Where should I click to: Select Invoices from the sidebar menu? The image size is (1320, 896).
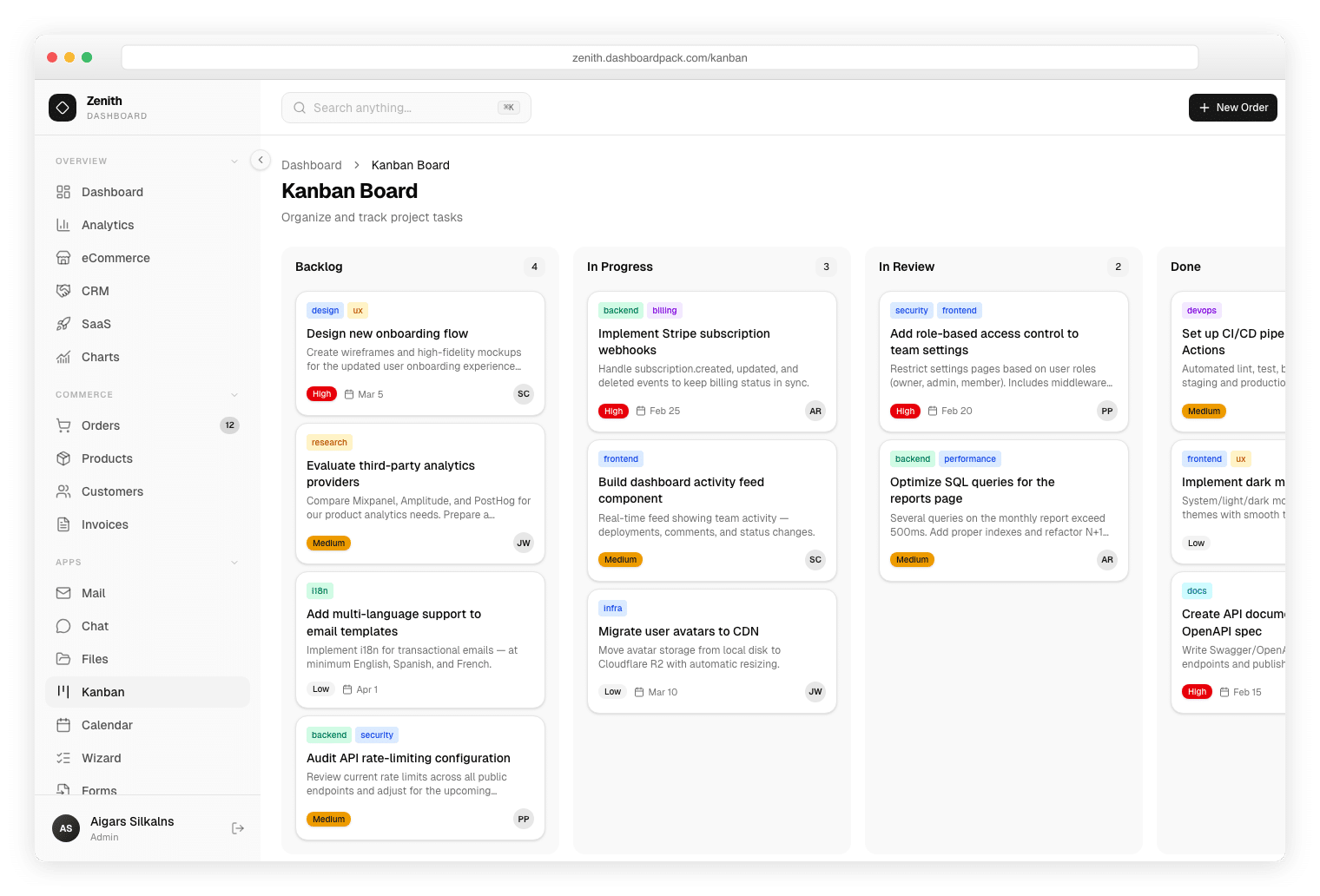pos(105,524)
